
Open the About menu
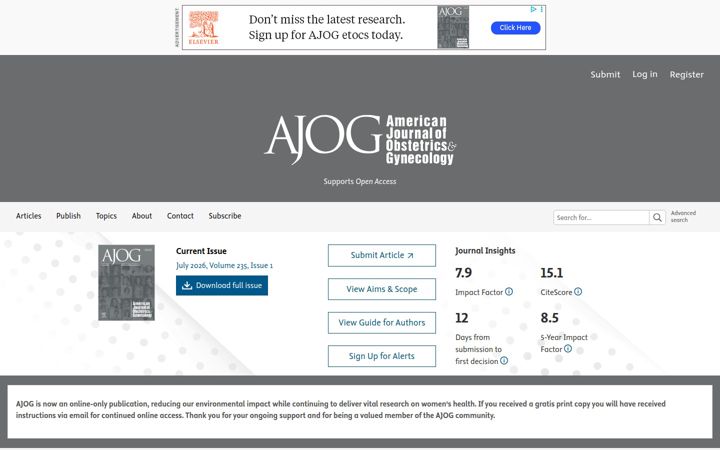[142, 216]
